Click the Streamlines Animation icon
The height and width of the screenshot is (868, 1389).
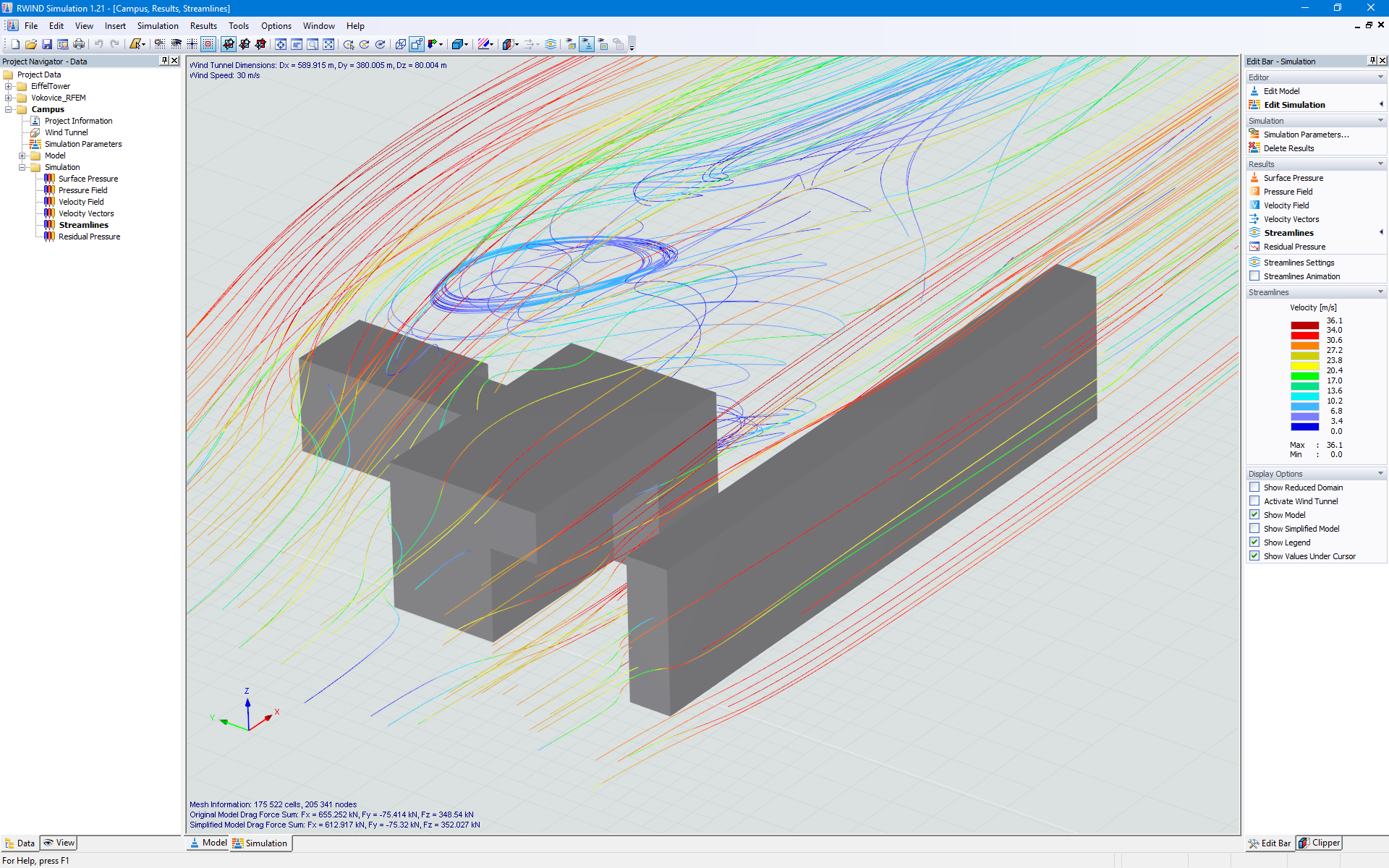tap(1254, 276)
